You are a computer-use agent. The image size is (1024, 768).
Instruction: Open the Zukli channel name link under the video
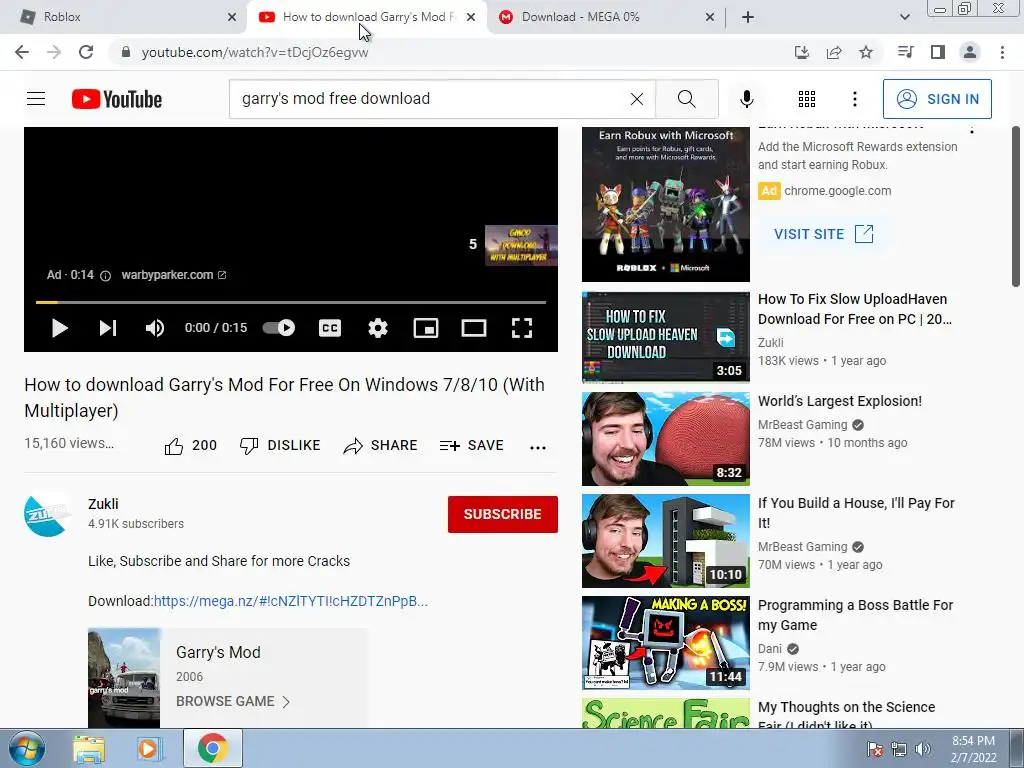(x=103, y=504)
